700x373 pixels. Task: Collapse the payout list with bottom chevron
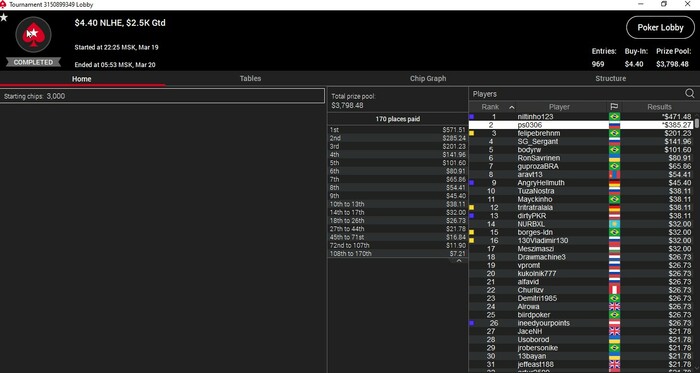458,261
